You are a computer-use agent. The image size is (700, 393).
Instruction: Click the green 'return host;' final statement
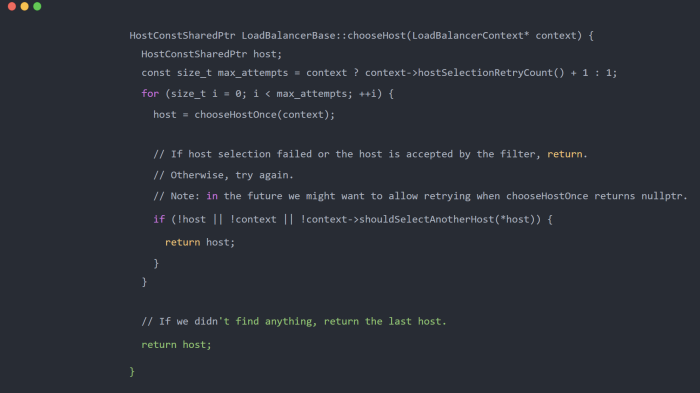coord(176,345)
